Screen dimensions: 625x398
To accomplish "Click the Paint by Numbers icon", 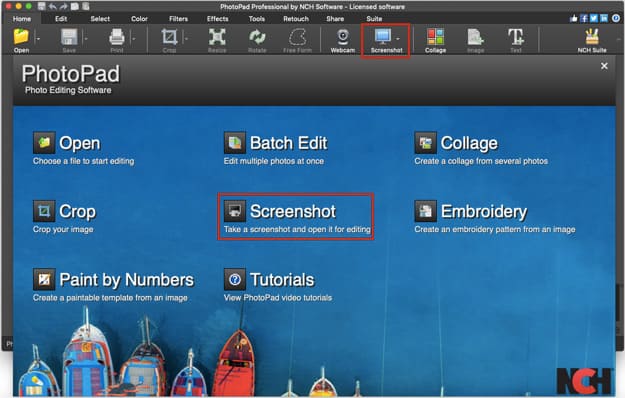I will (44, 279).
